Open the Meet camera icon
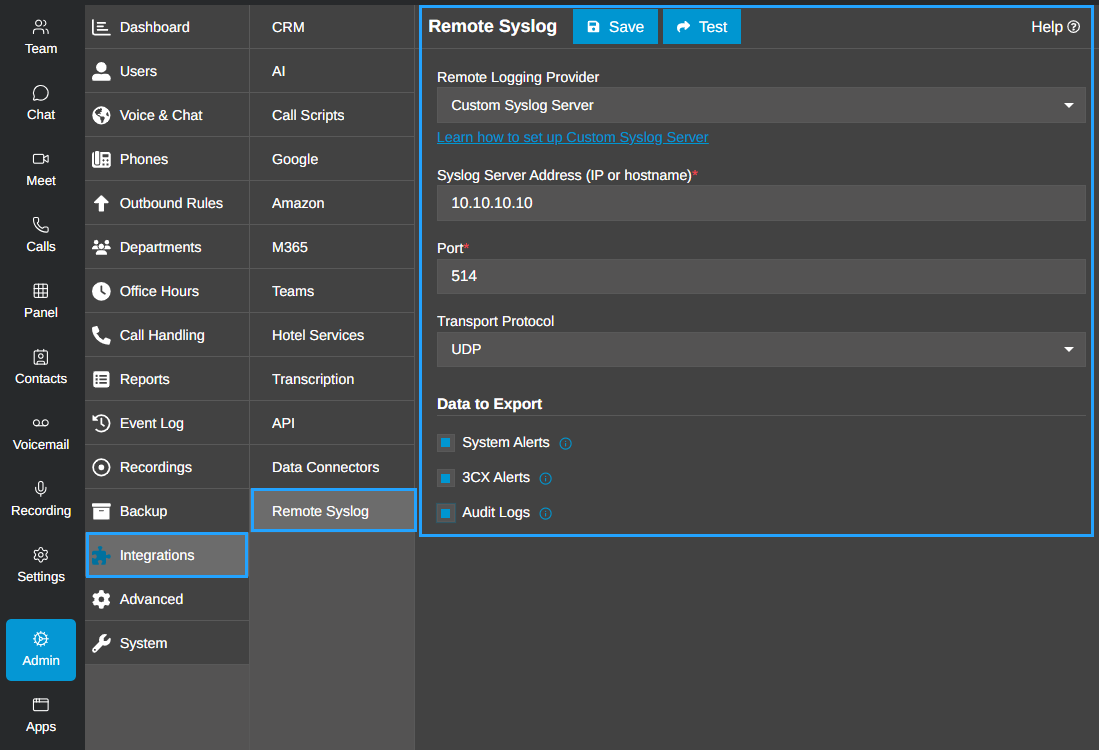This screenshot has width=1099, height=750. point(41,159)
